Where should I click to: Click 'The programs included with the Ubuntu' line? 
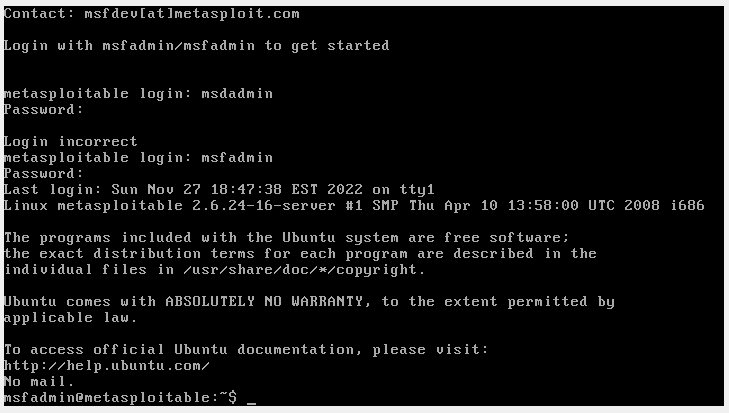[x=286, y=238]
